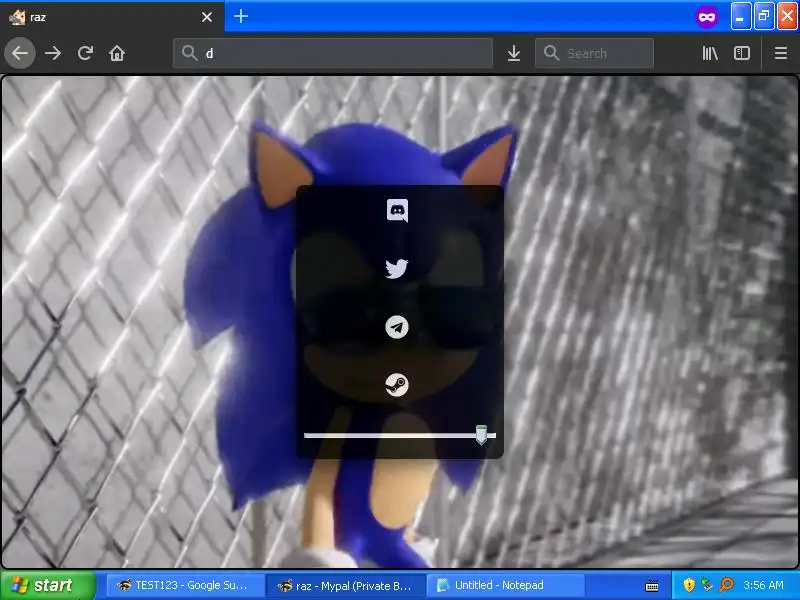Click the network connection tray icon
The image size is (800, 600).
coord(707,585)
